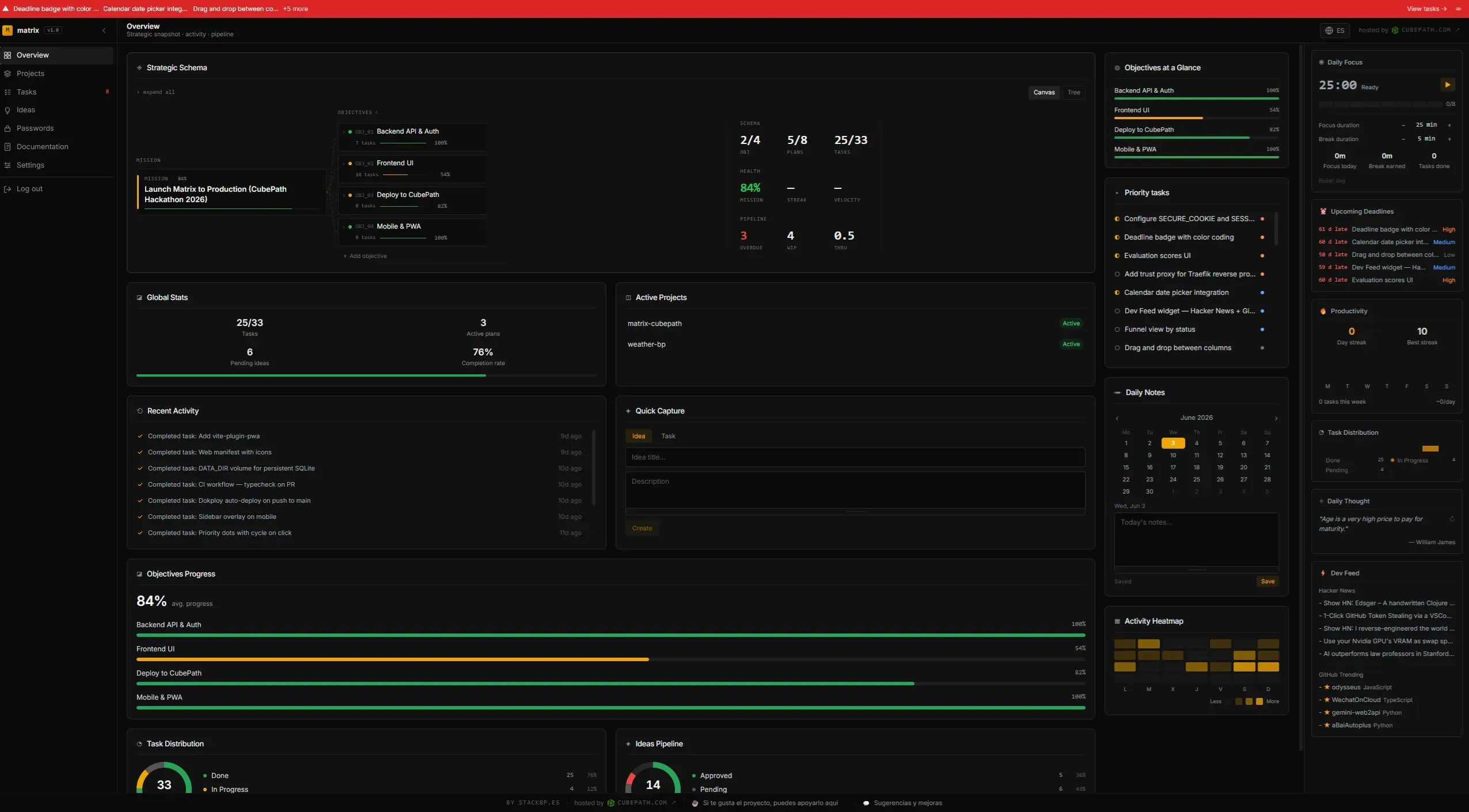The width and height of the screenshot is (1469, 812).
Task: Expand all schema nodes
Action: (x=155, y=92)
